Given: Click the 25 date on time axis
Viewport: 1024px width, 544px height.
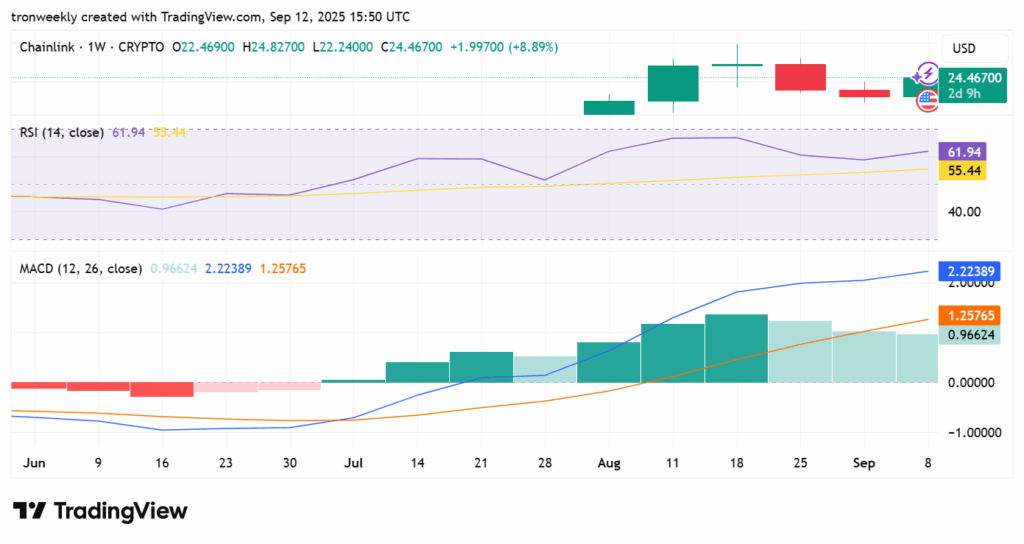Looking at the screenshot, I should click(800, 463).
